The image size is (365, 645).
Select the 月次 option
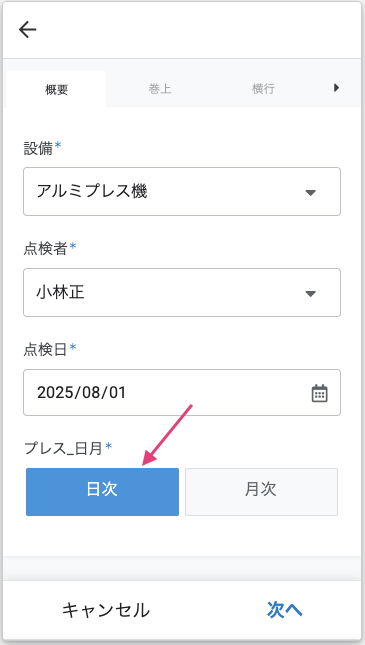coord(261,492)
